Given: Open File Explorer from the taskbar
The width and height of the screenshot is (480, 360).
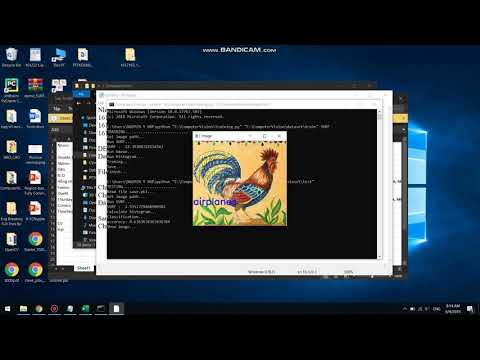Looking at the screenshot, I should coord(23,309).
